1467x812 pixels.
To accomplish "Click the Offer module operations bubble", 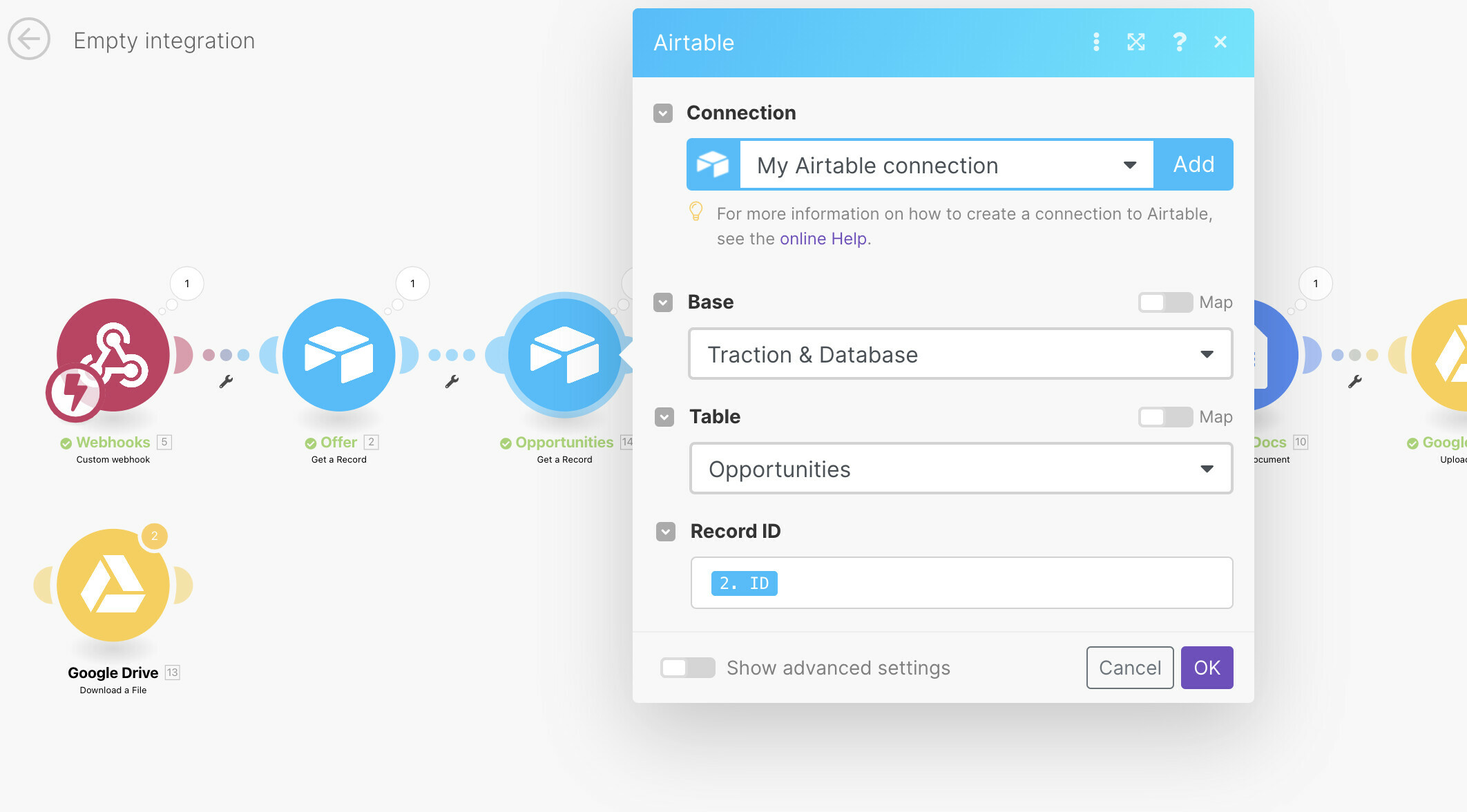I will [412, 283].
